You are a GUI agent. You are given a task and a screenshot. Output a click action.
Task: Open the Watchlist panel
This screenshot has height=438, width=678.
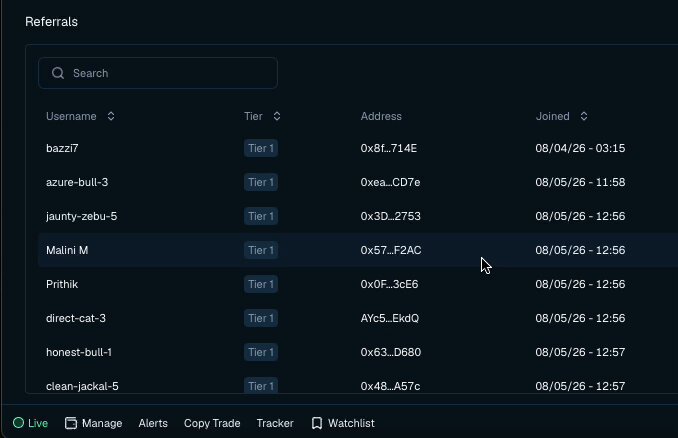(x=343, y=423)
